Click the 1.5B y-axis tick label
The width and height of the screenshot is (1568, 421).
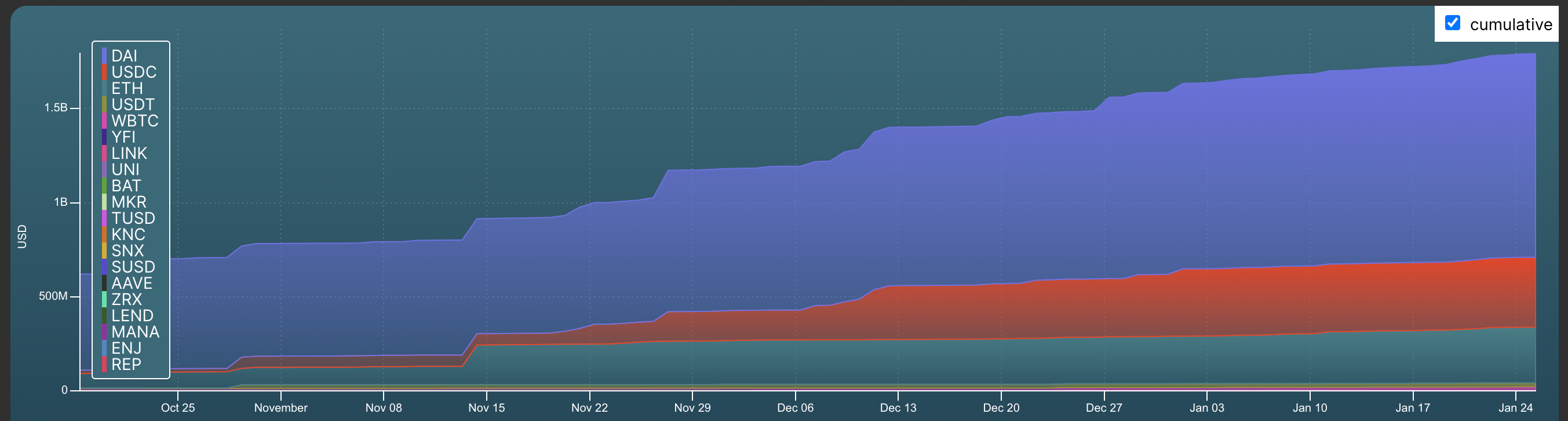pyautogui.click(x=56, y=108)
